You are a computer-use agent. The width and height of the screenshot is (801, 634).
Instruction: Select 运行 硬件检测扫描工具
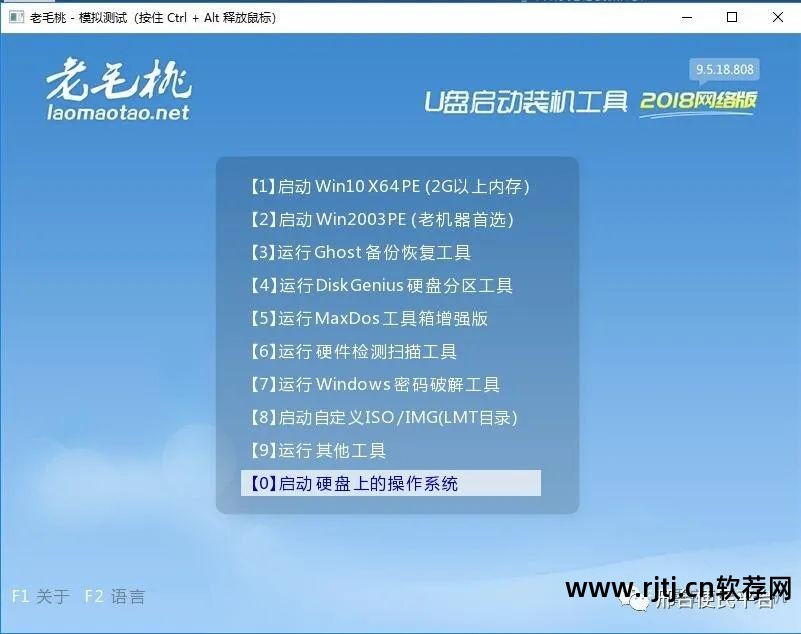tap(353, 351)
